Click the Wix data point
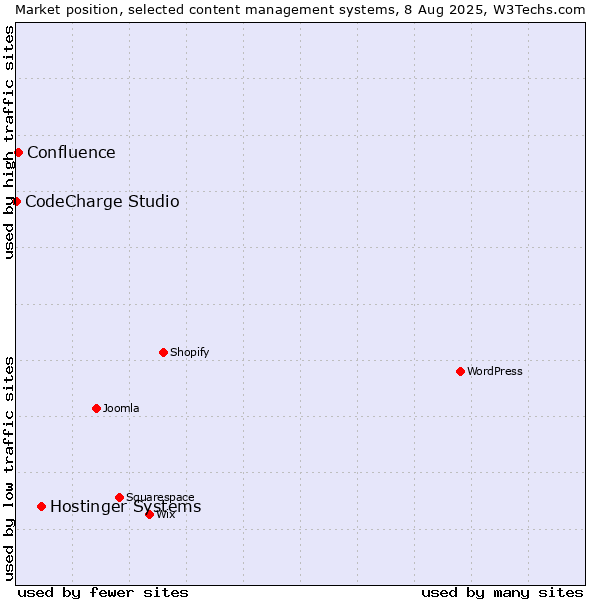600x600 pixels. (150, 515)
